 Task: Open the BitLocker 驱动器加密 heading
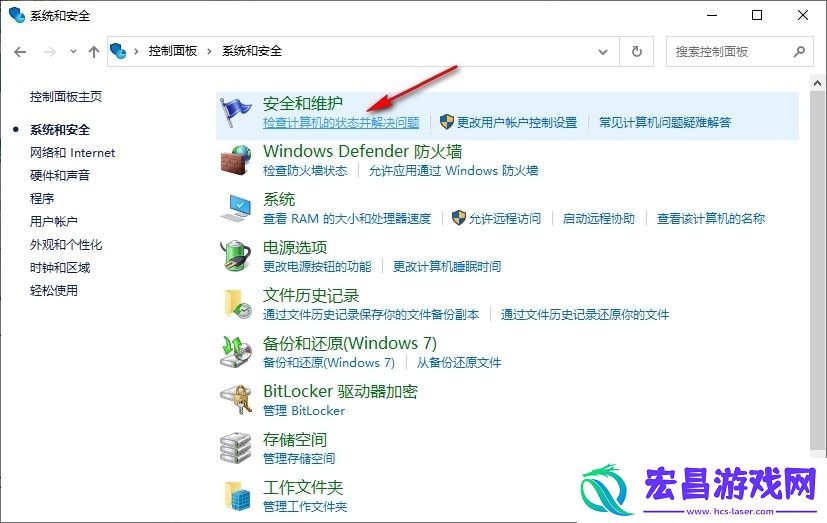pyautogui.click(x=340, y=391)
